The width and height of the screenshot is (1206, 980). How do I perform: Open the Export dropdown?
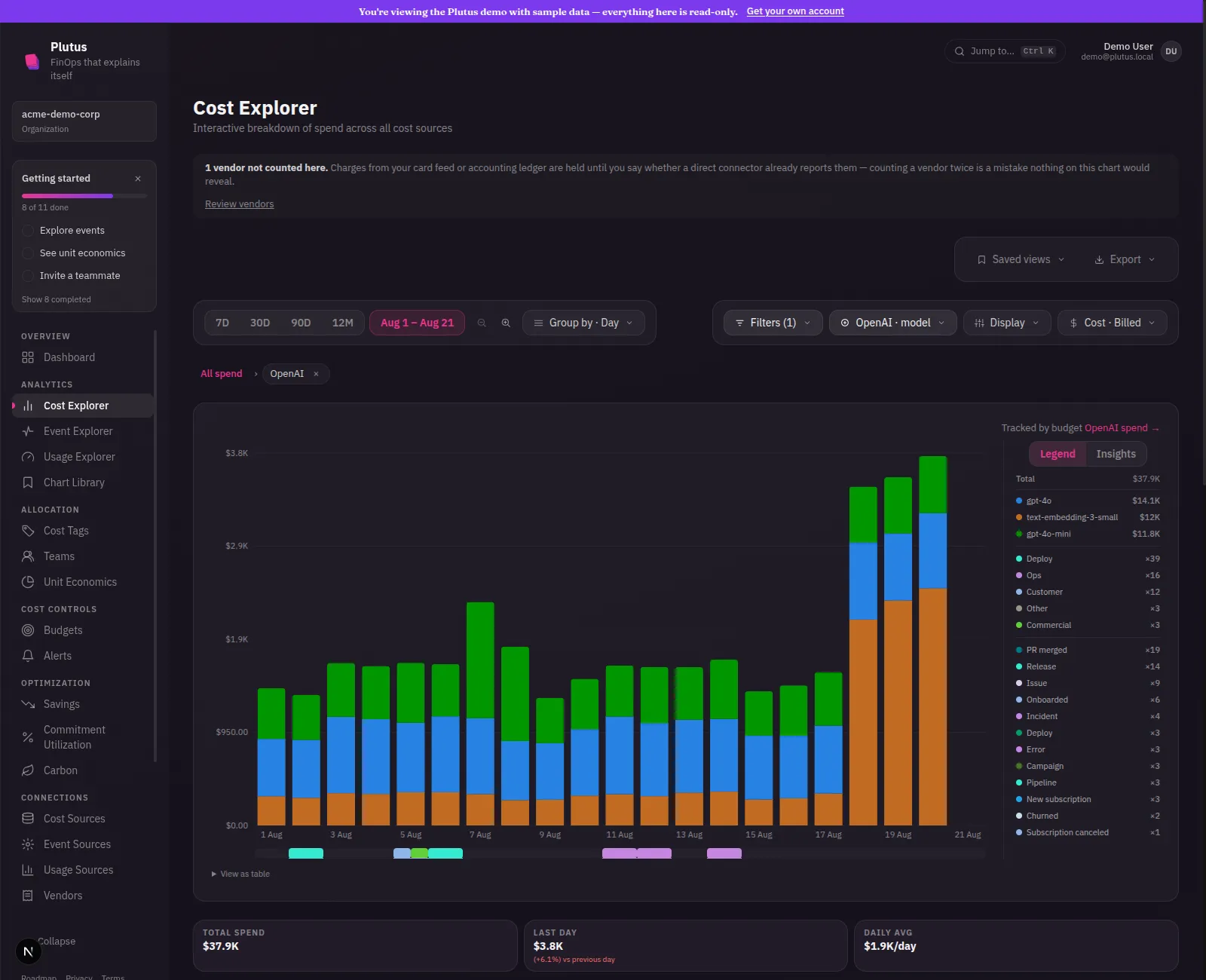[x=1125, y=259]
